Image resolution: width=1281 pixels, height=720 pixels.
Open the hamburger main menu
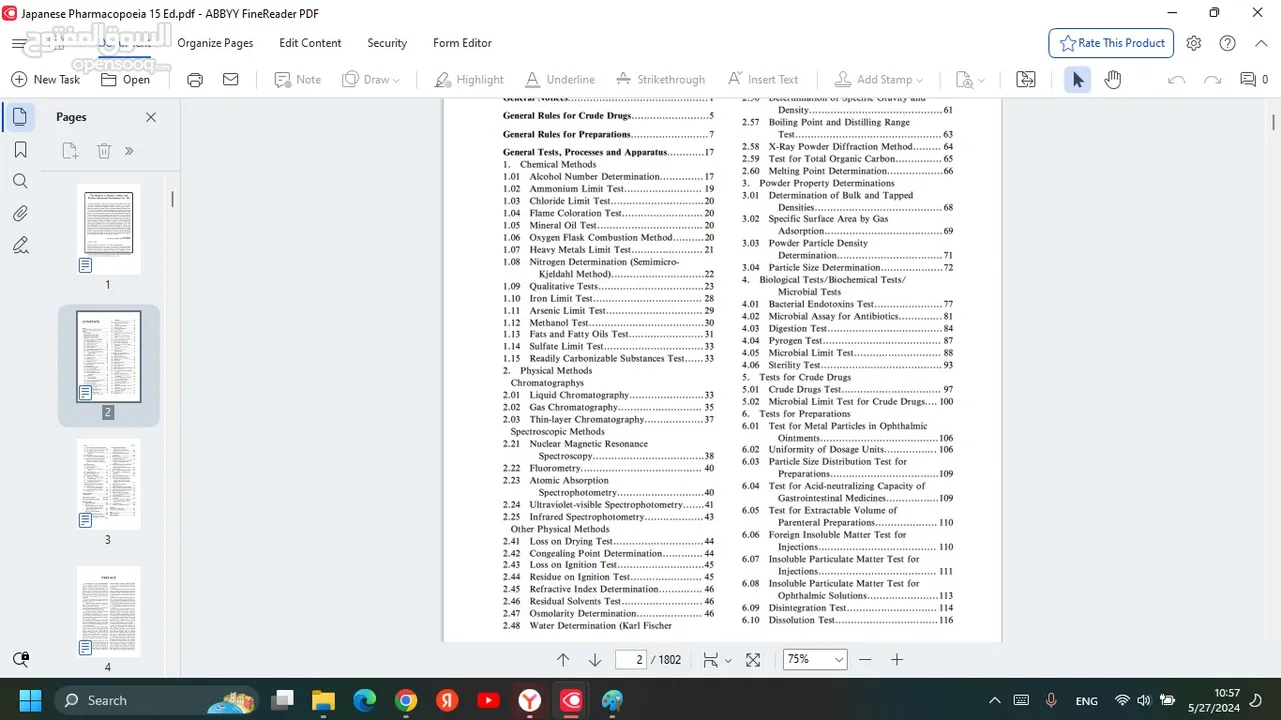click(x=19, y=43)
